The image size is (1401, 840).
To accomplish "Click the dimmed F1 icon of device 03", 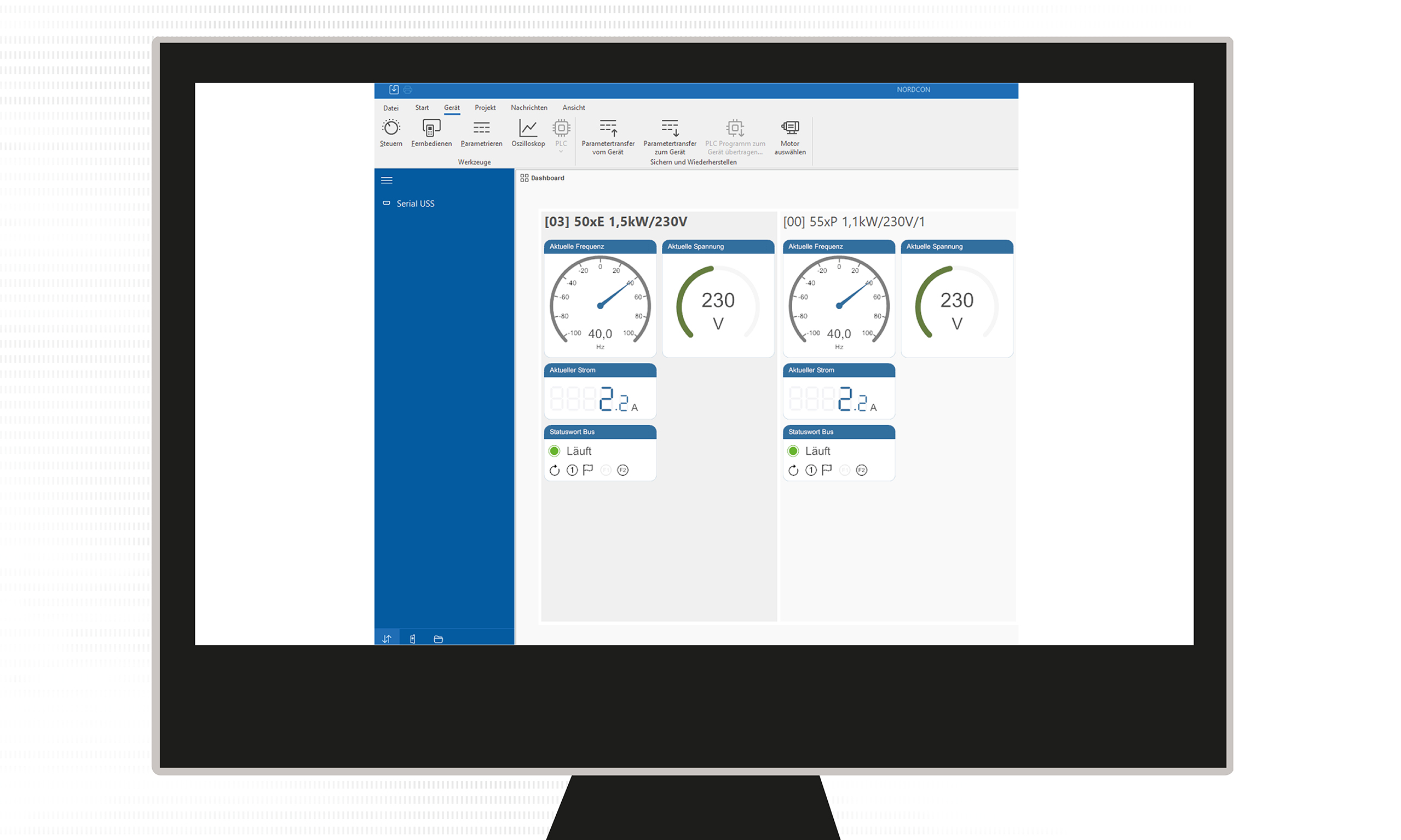I will click(606, 471).
